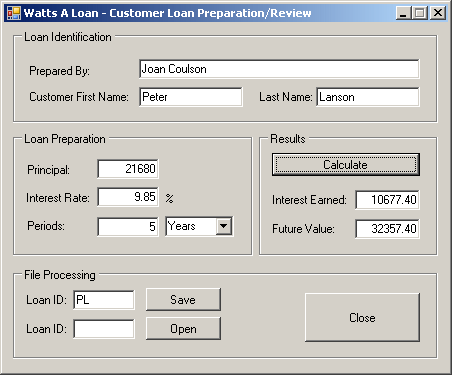This screenshot has height=375, width=452.
Task: Close window using title bar X
Action: point(438,13)
